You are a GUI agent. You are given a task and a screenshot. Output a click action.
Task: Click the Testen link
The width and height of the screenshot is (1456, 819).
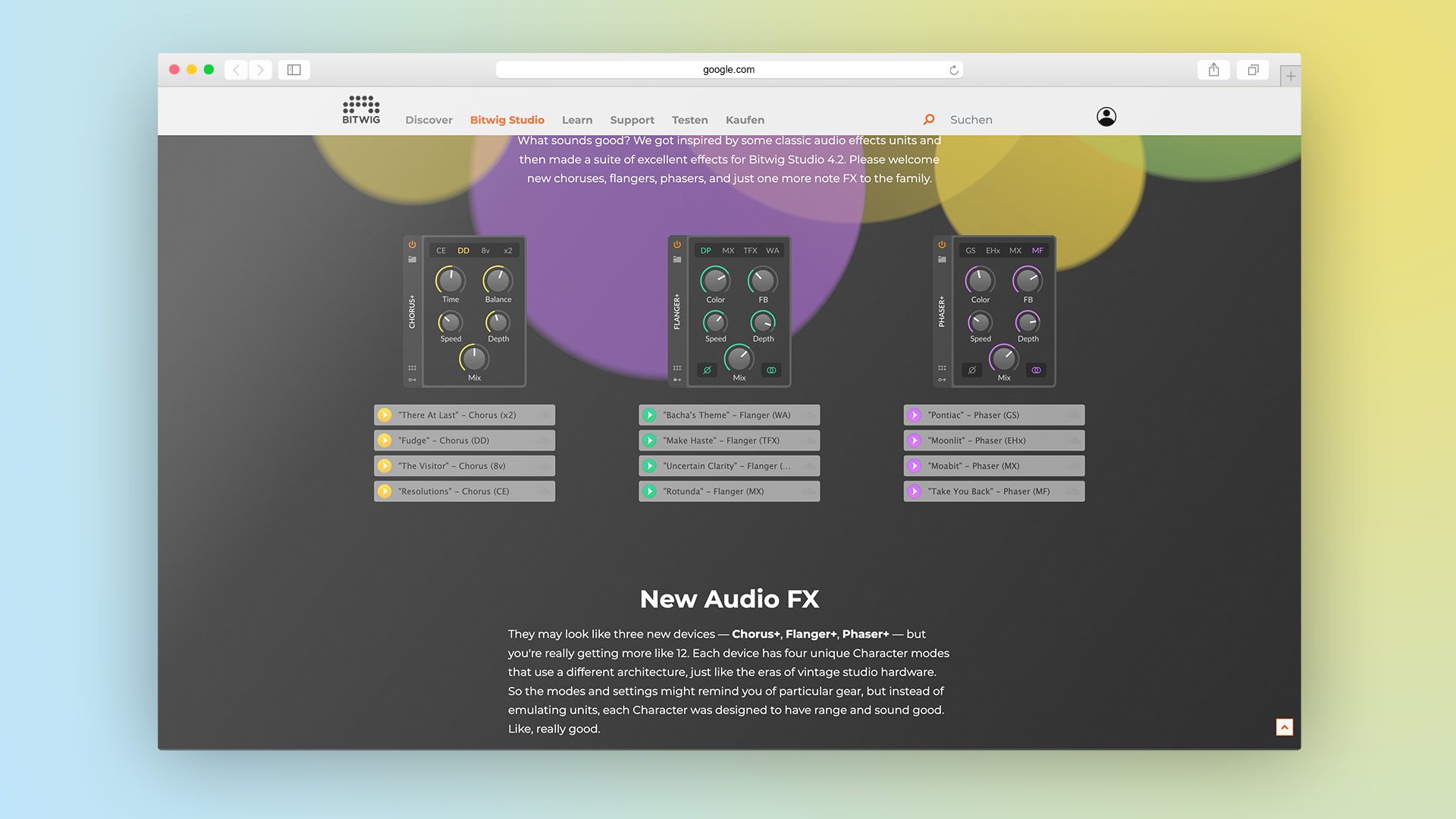(x=689, y=120)
